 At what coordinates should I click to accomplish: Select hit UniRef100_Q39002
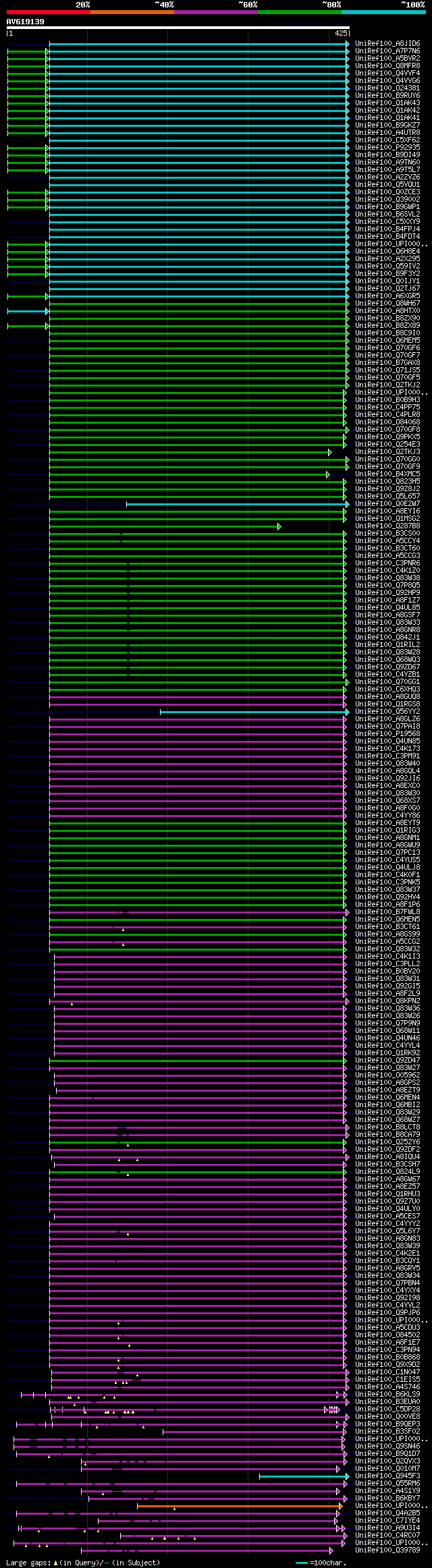387,200
